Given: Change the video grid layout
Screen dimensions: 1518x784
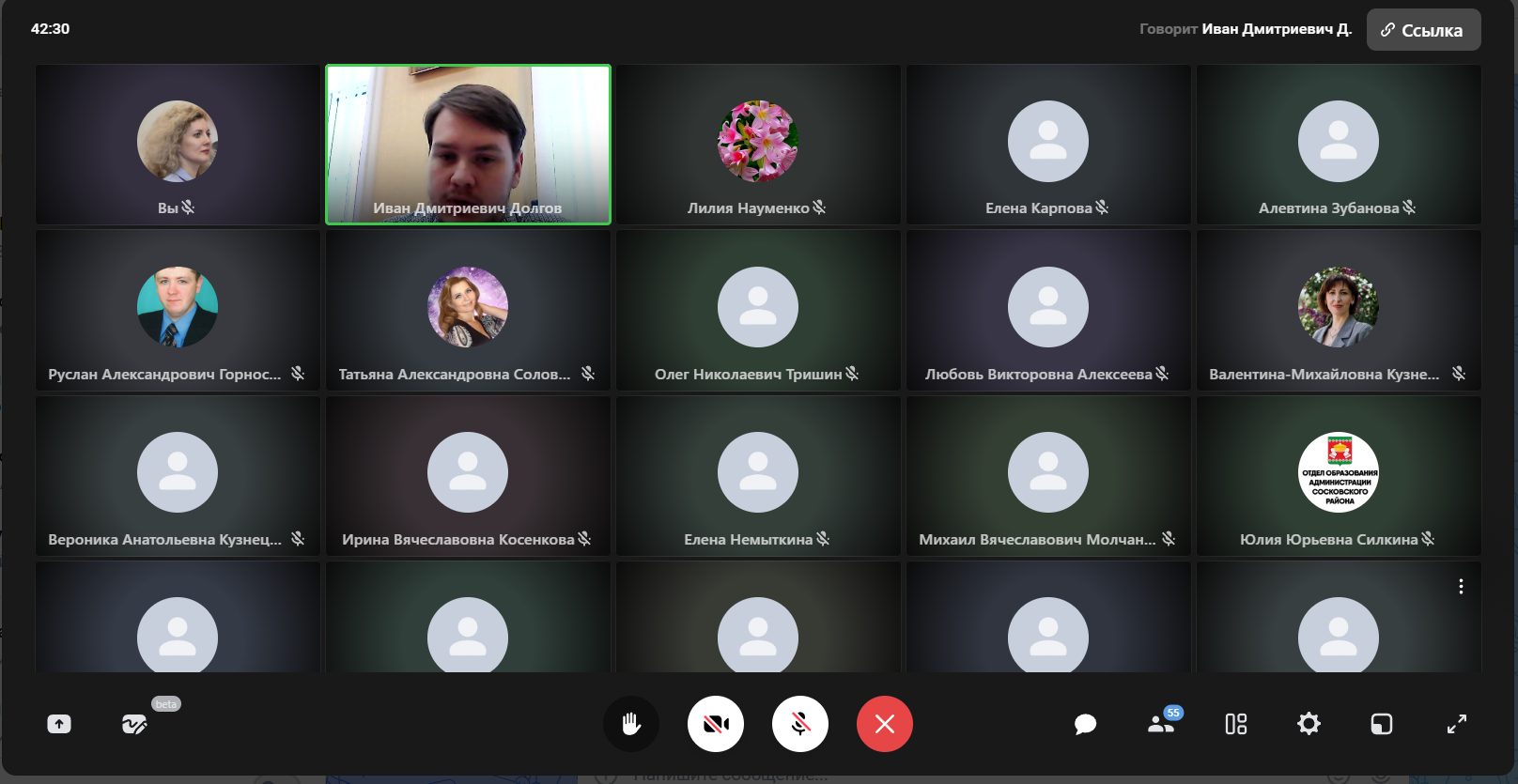Looking at the screenshot, I should (x=1235, y=724).
